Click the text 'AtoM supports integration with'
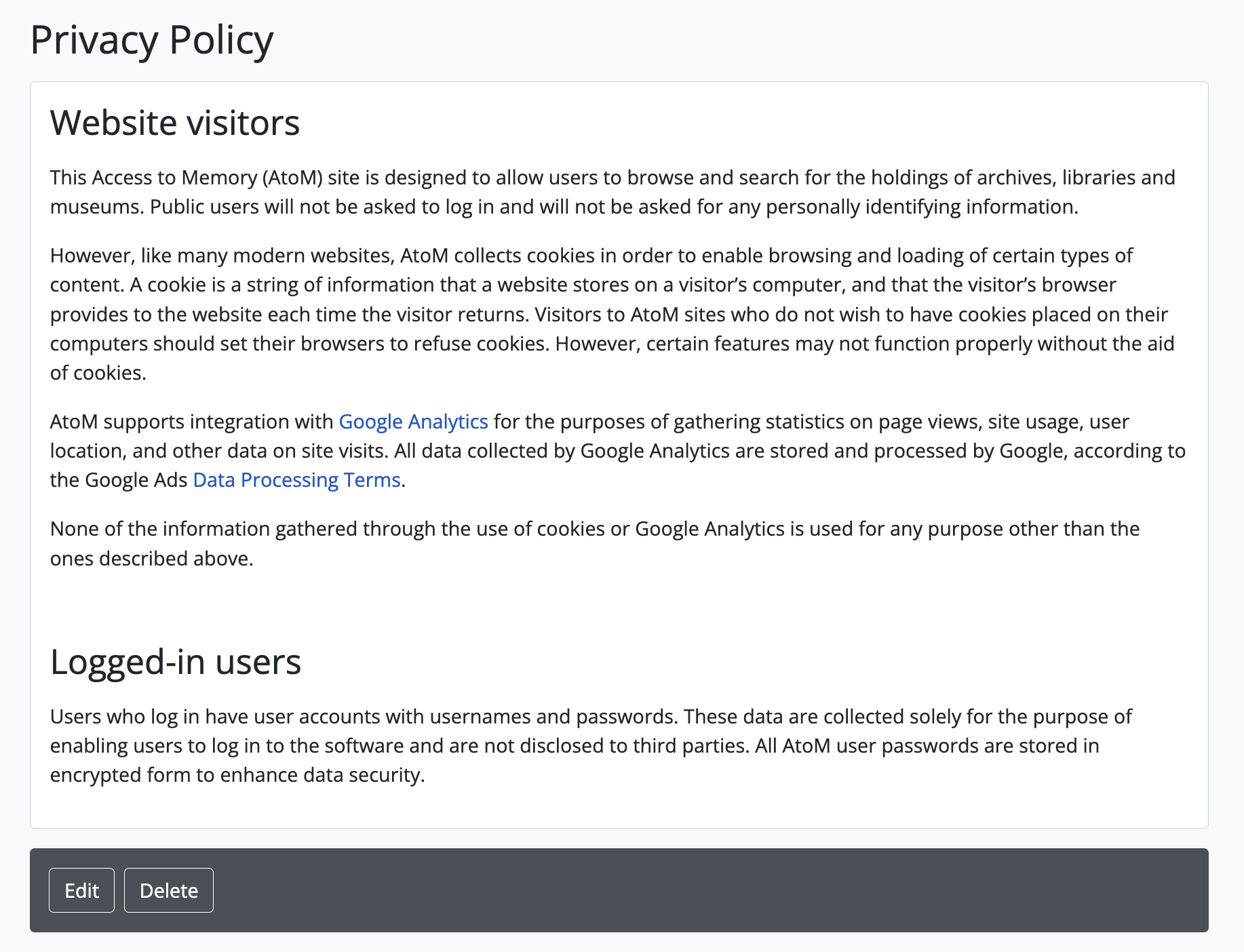Image resolution: width=1244 pixels, height=952 pixels. (x=192, y=422)
